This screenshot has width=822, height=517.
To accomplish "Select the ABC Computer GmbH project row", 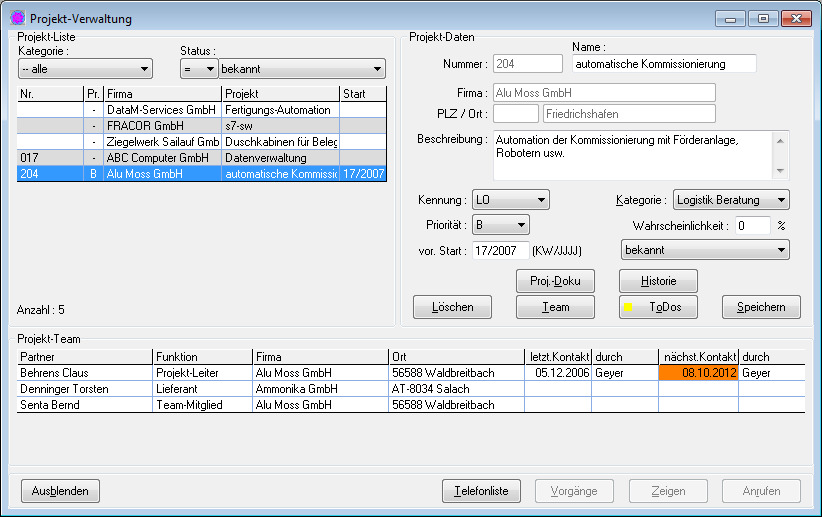I will tap(160, 157).
